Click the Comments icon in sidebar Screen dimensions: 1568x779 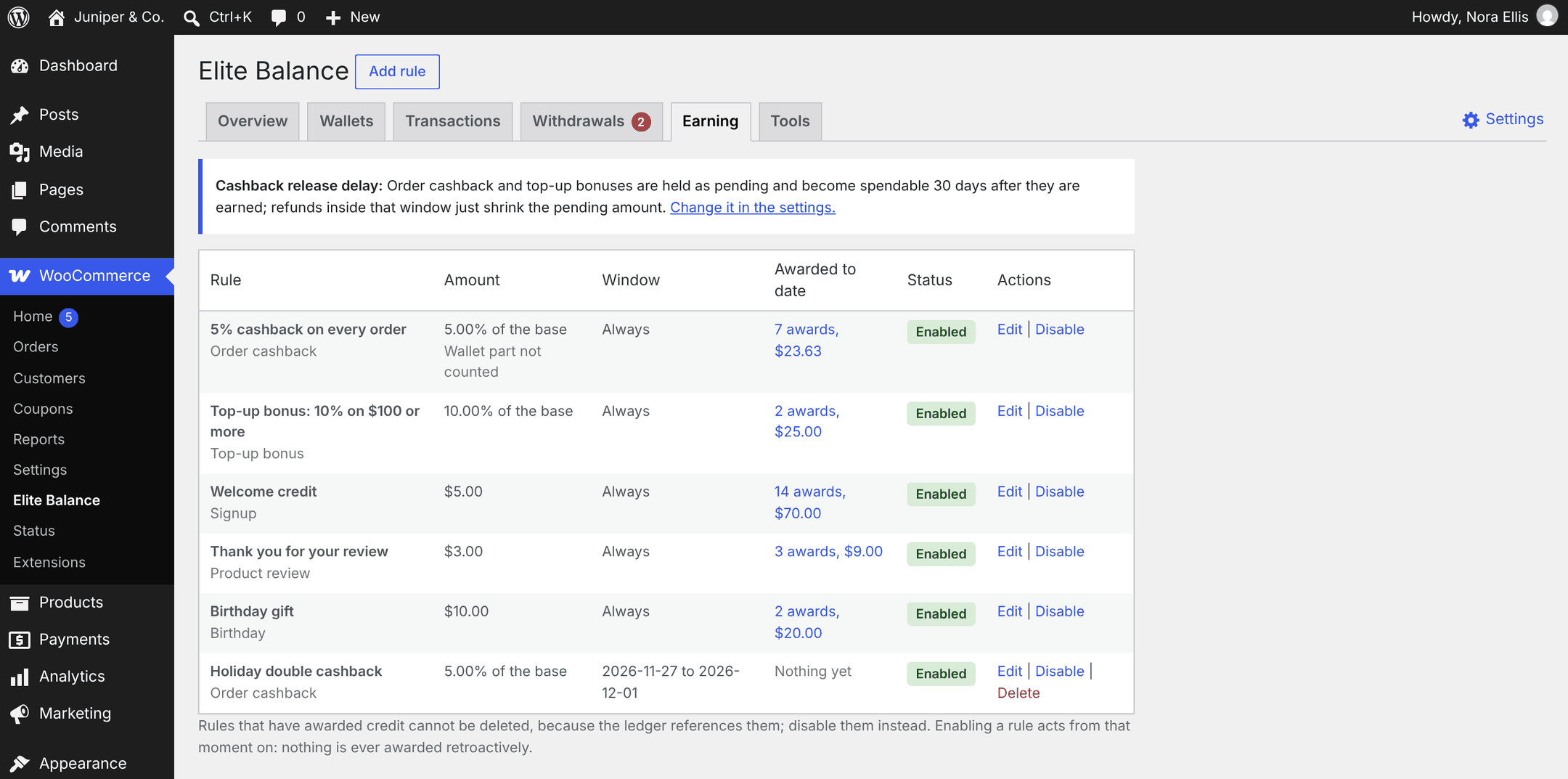(x=20, y=227)
